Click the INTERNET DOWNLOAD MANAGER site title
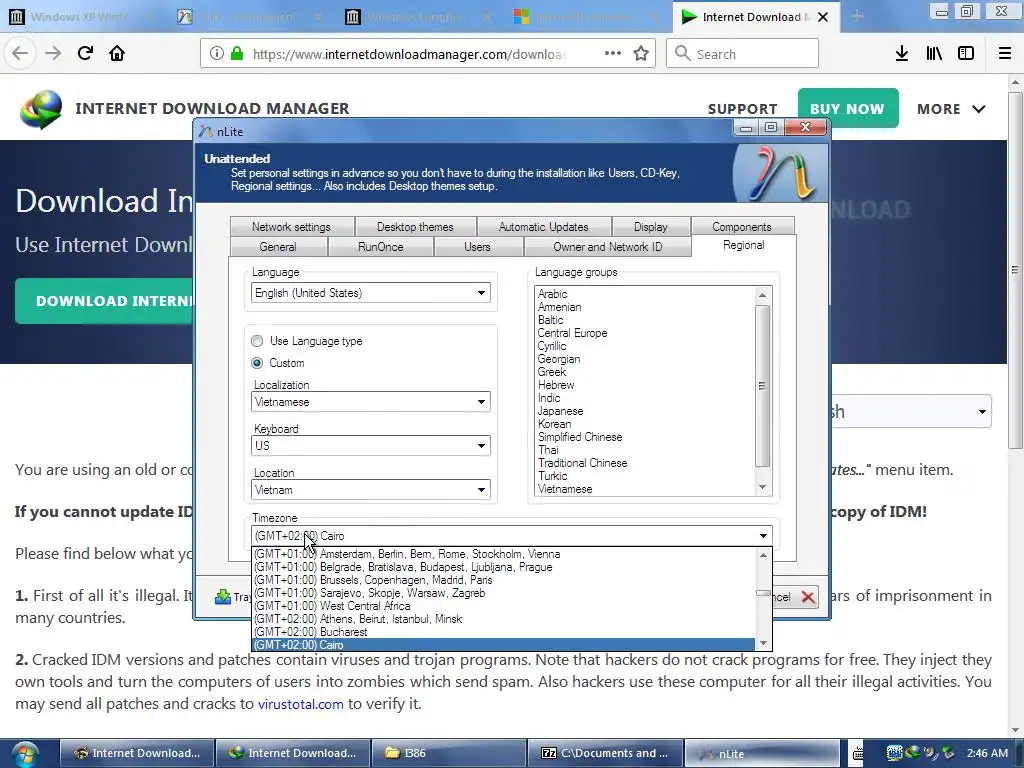The height and width of the screenshot is (768, 1024). tap(212, 108)
